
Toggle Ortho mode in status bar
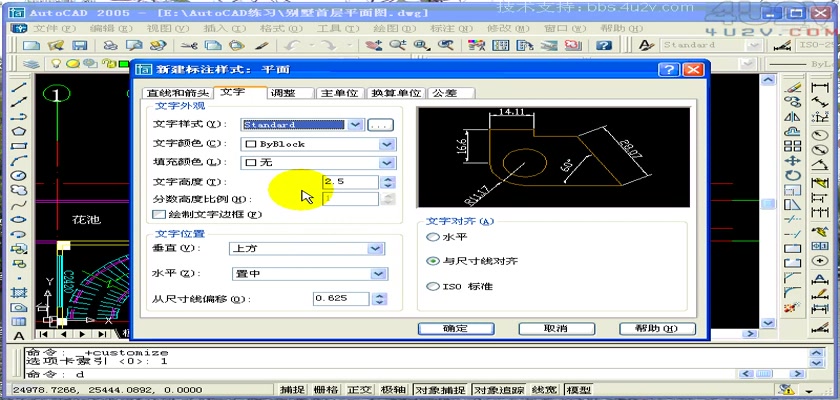click(359, 390)
